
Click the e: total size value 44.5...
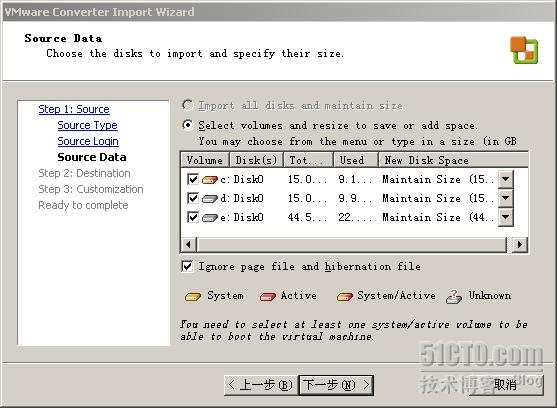pos(307,217)
